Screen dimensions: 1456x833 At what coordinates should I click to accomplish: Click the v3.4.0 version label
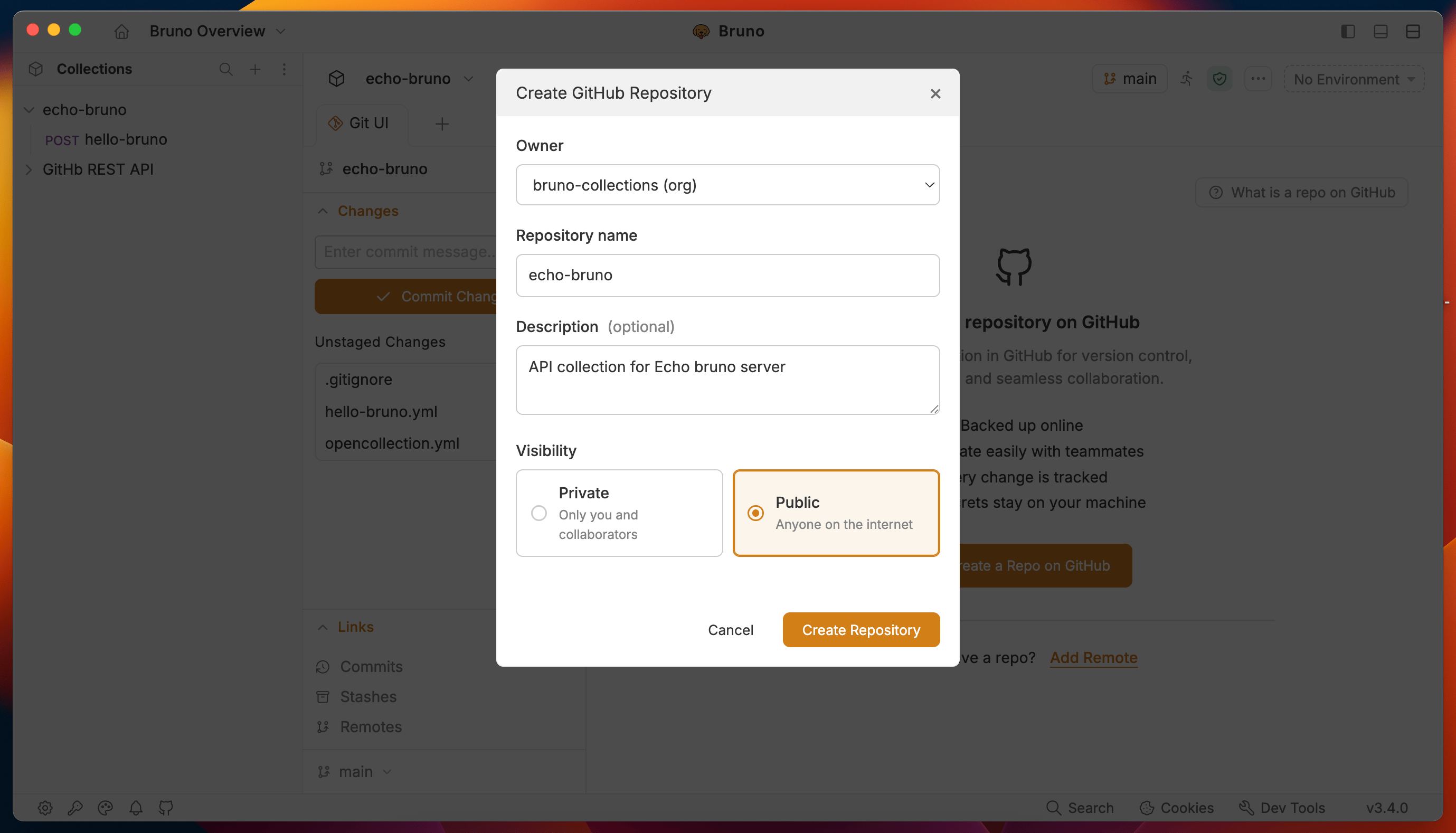1387,808
